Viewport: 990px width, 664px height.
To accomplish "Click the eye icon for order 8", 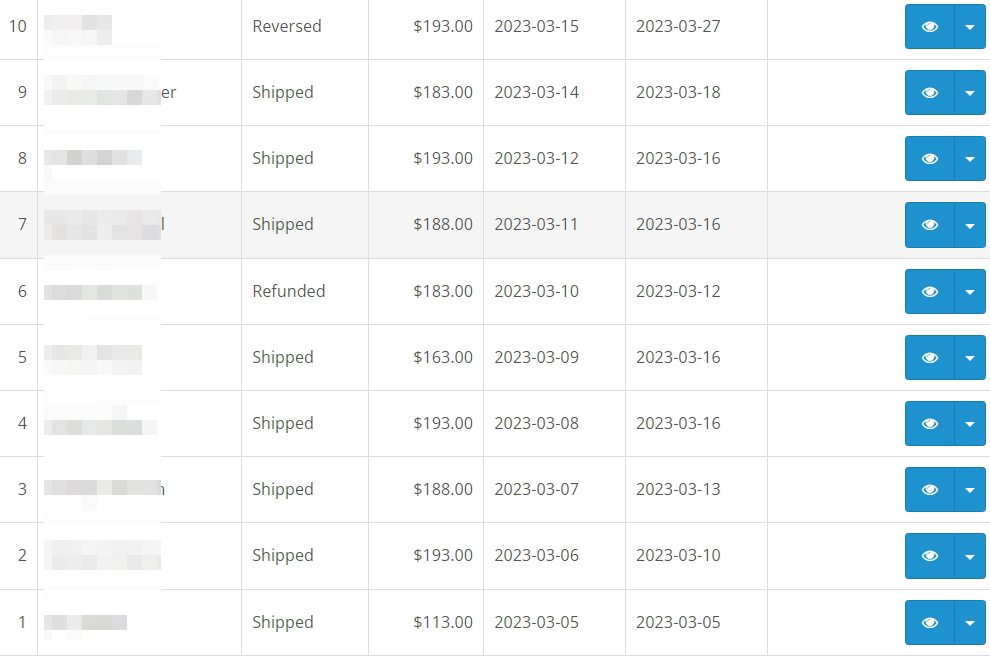I will point(929,158).
